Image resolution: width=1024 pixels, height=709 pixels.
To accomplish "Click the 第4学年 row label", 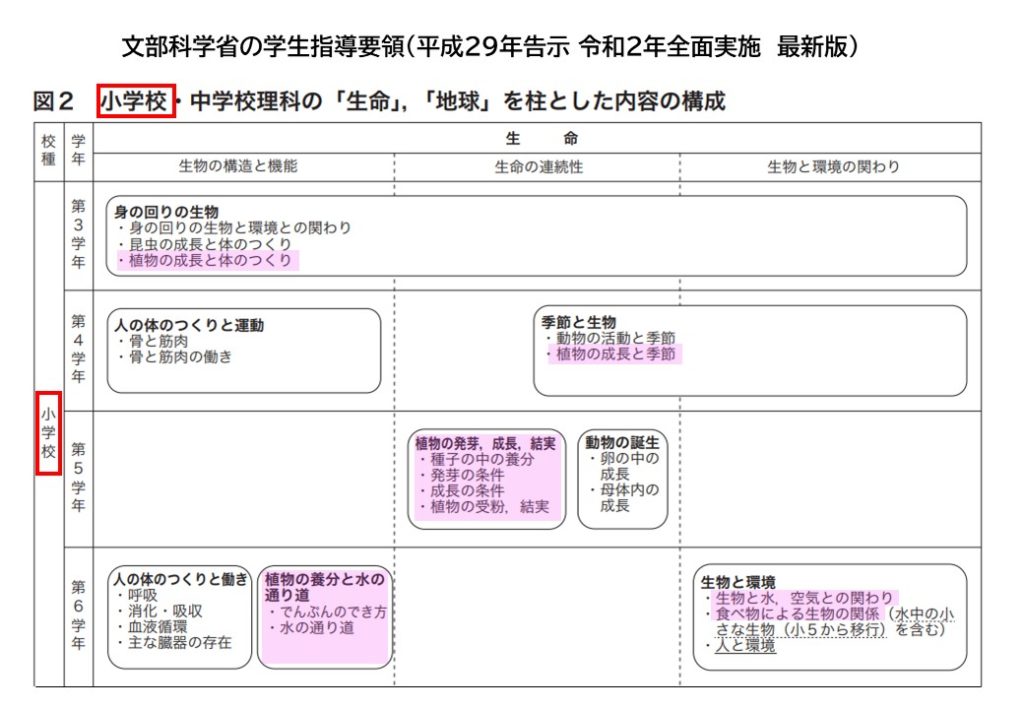I will pyautogui.click(x=78, y=350).
